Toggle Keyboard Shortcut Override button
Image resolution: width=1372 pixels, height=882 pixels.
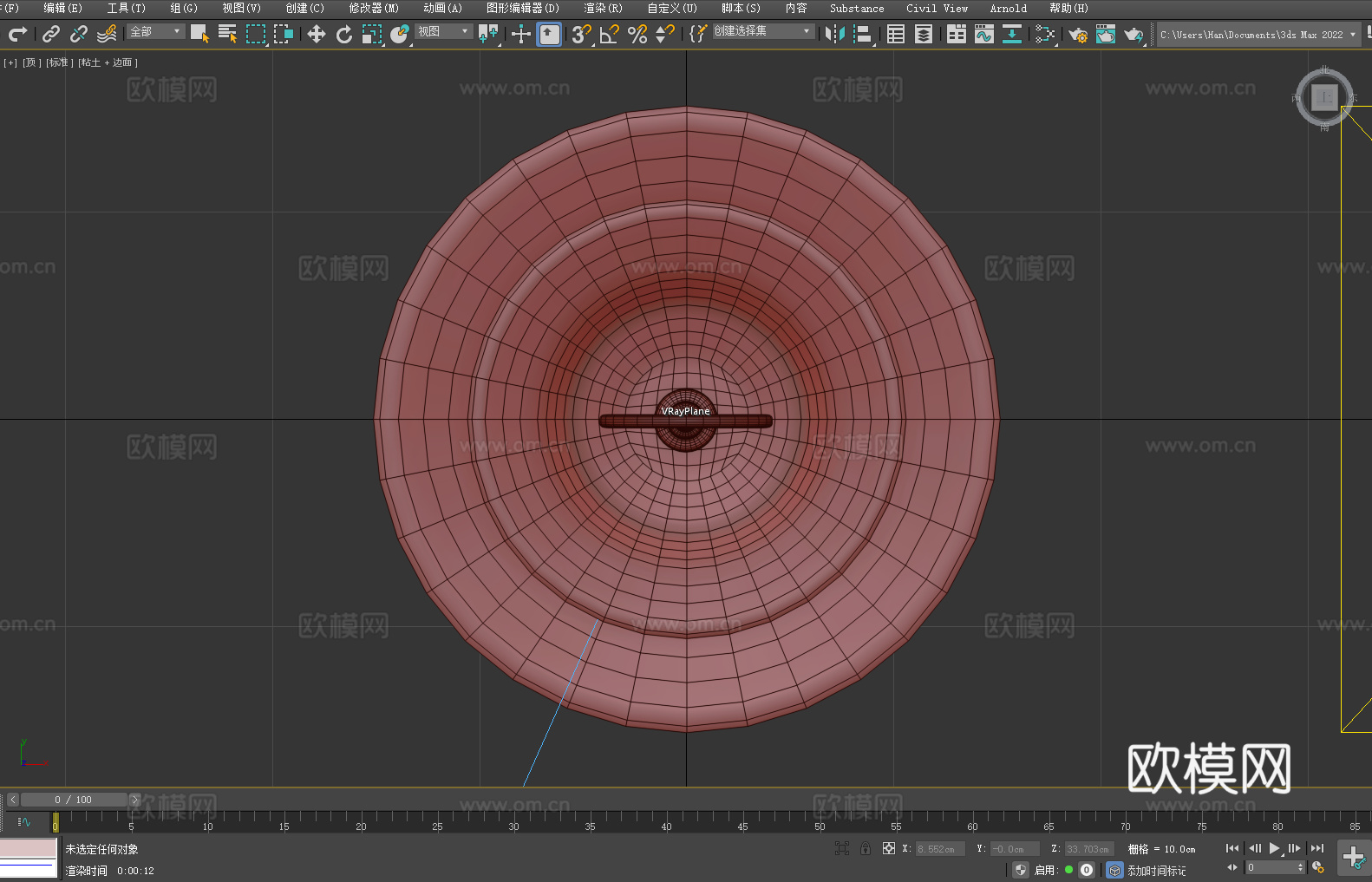[549, 34]
